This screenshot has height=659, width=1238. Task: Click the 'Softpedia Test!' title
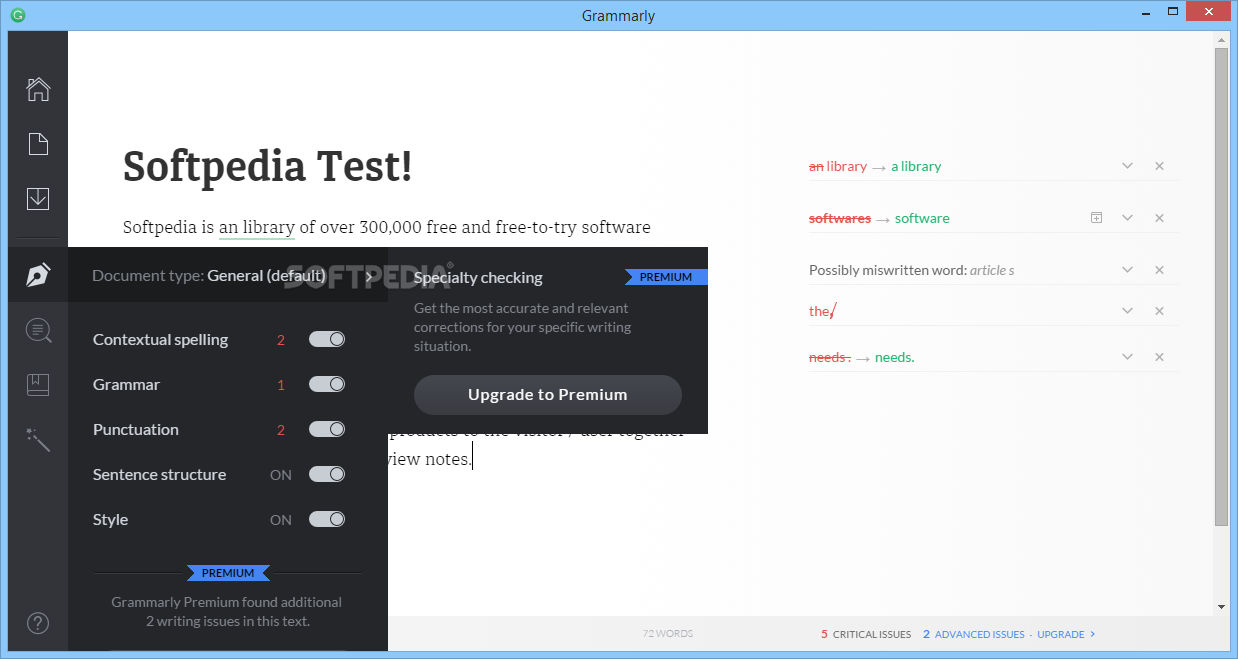pos(267,166)
